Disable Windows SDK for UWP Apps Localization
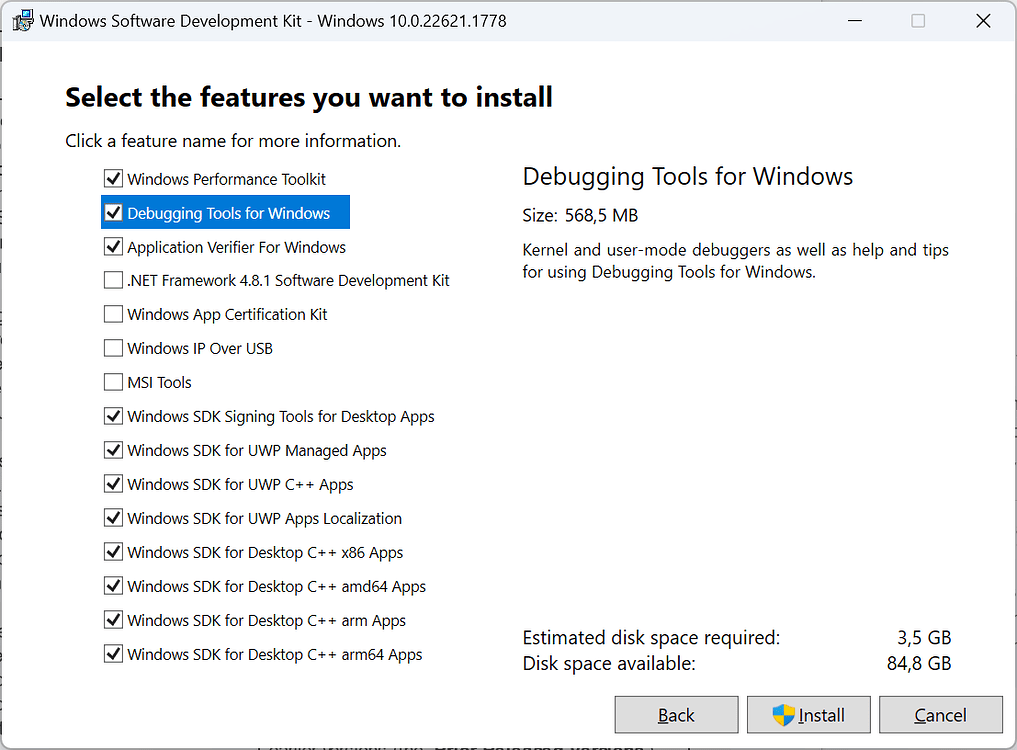 click(113, 518)
